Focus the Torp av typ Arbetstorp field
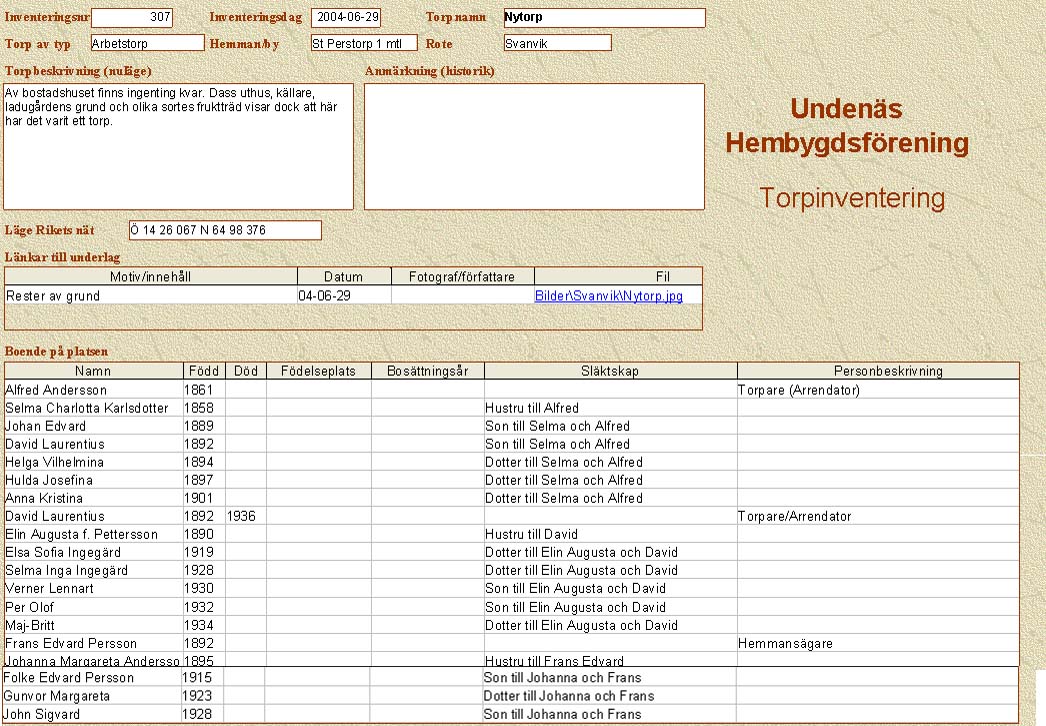This screenshot has height=726, width=1046. pos(147,43)
